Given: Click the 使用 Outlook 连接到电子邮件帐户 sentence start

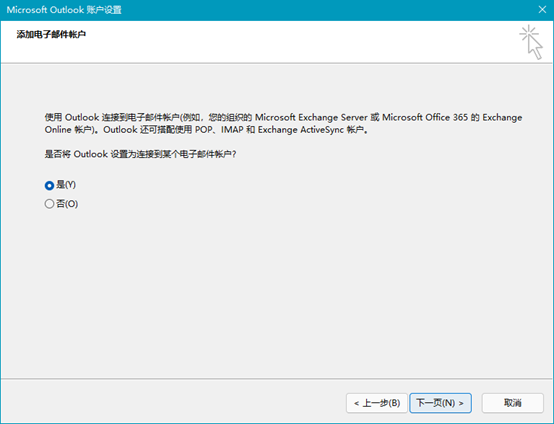Looking at the screenshot, I should tap(112, 117).
